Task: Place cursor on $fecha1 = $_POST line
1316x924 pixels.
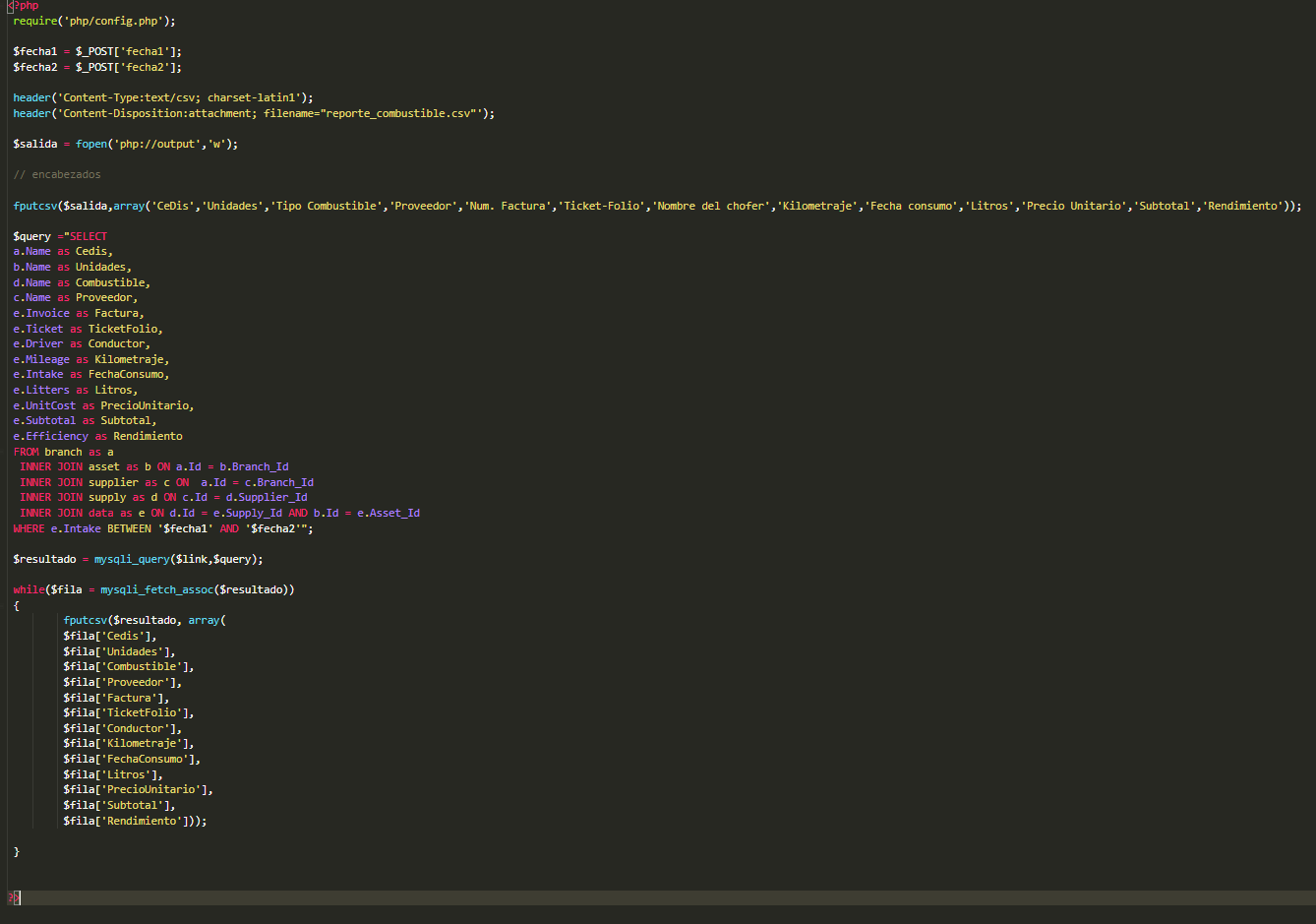Action: tap(97, 51)
